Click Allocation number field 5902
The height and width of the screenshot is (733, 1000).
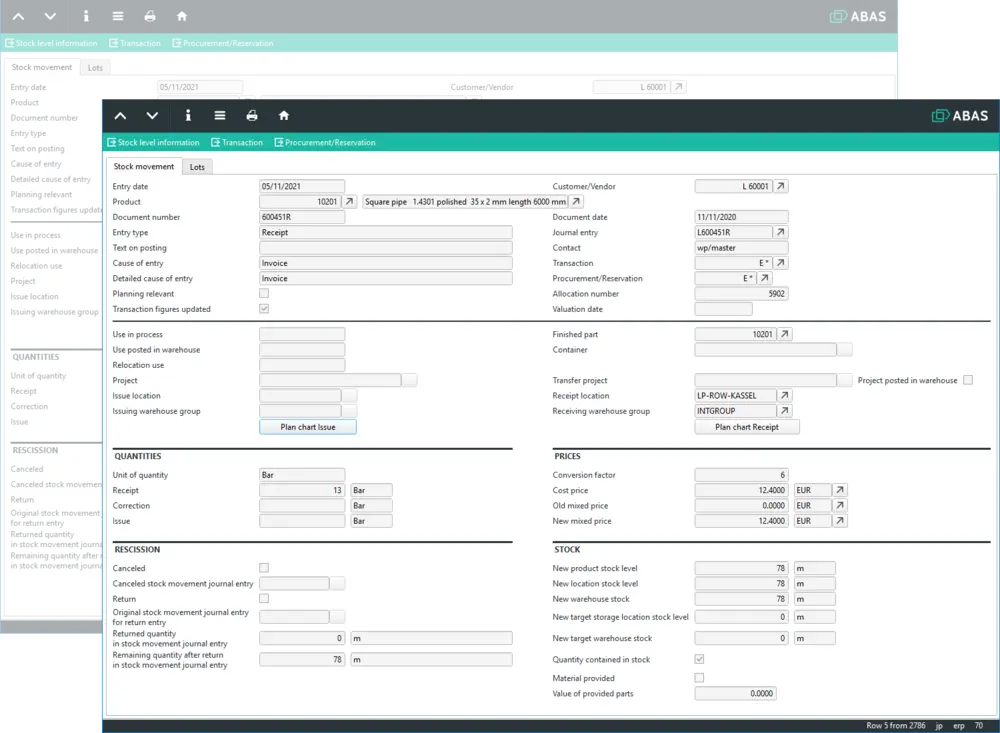(742, 293)
